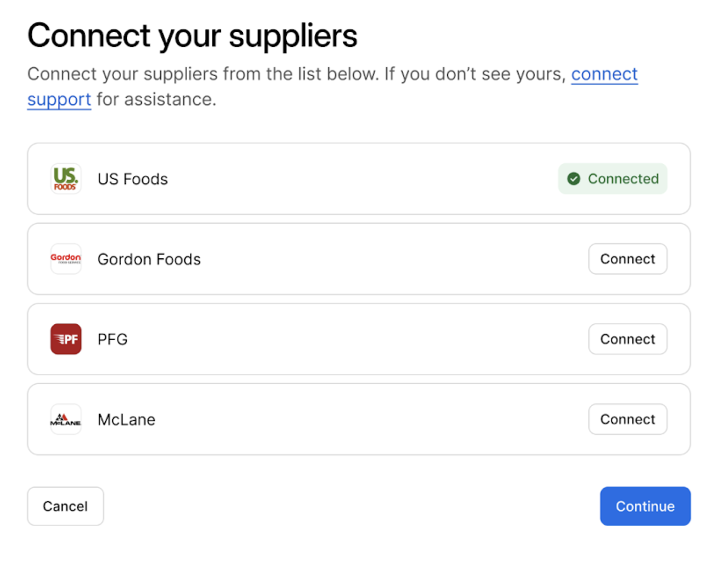Connect the Gordon Foods supplier
This screenshot has height=562, width=726.
pyautogui.click(x=627, y=259)
